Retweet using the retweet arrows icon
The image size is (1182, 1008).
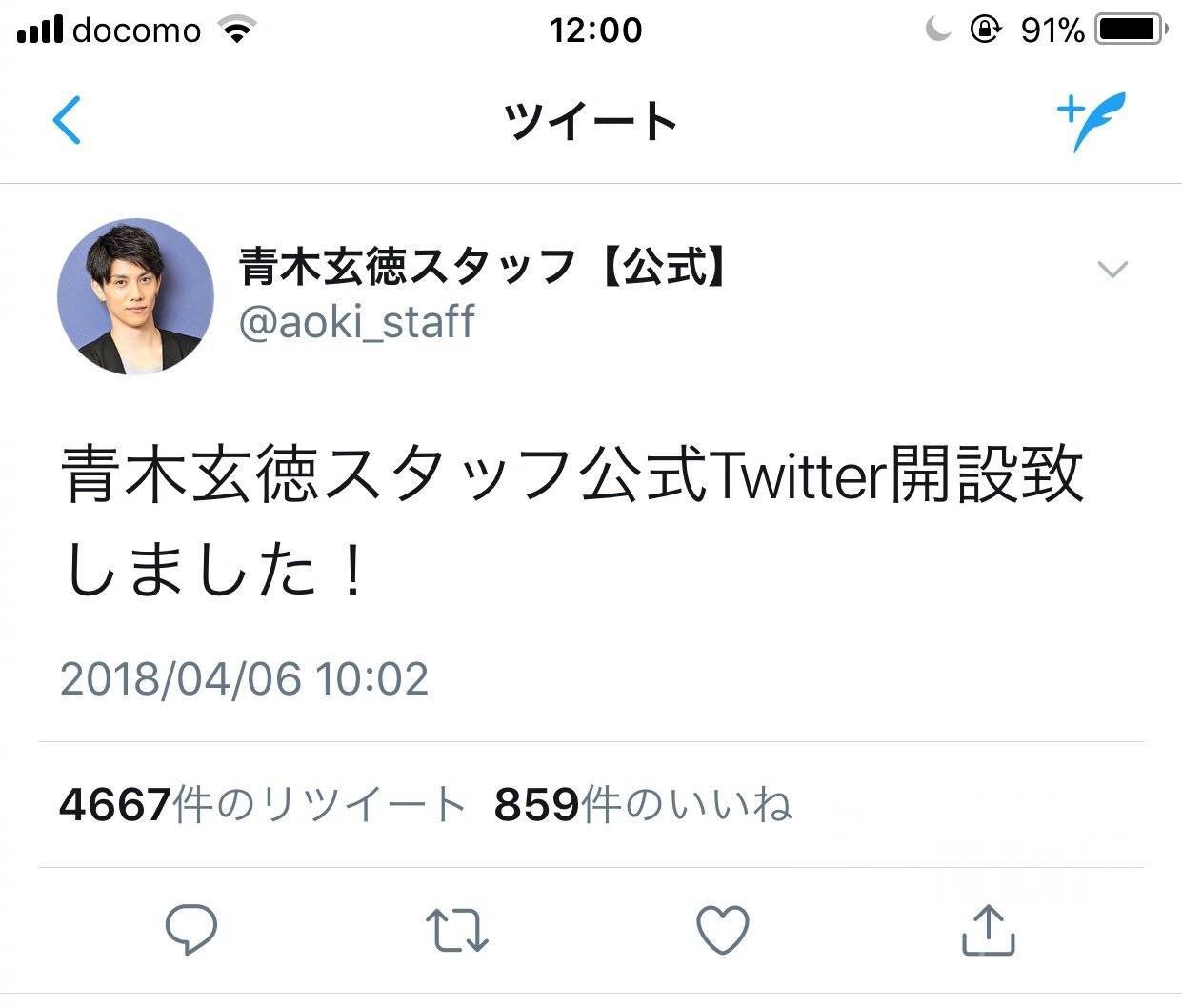457,929
